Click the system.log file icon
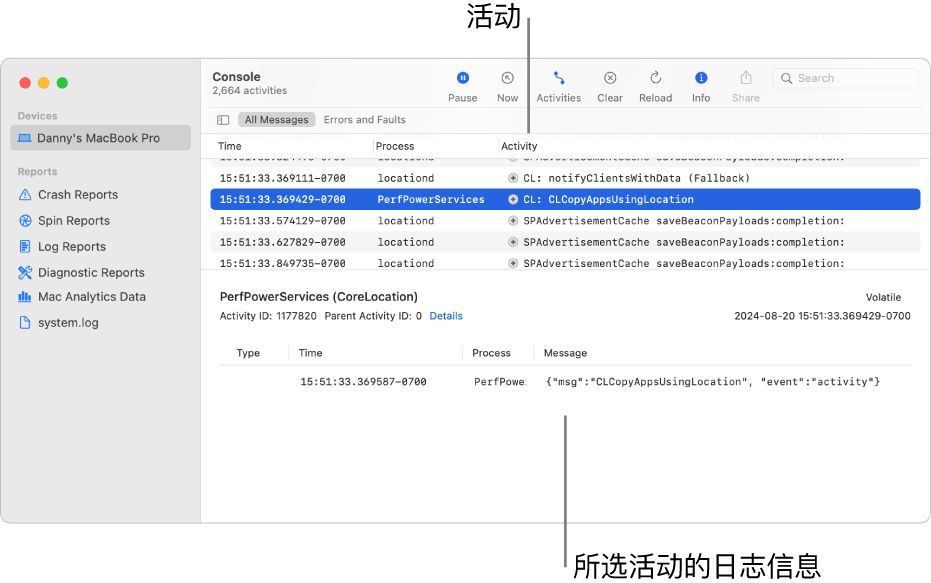 click(25, 322)
